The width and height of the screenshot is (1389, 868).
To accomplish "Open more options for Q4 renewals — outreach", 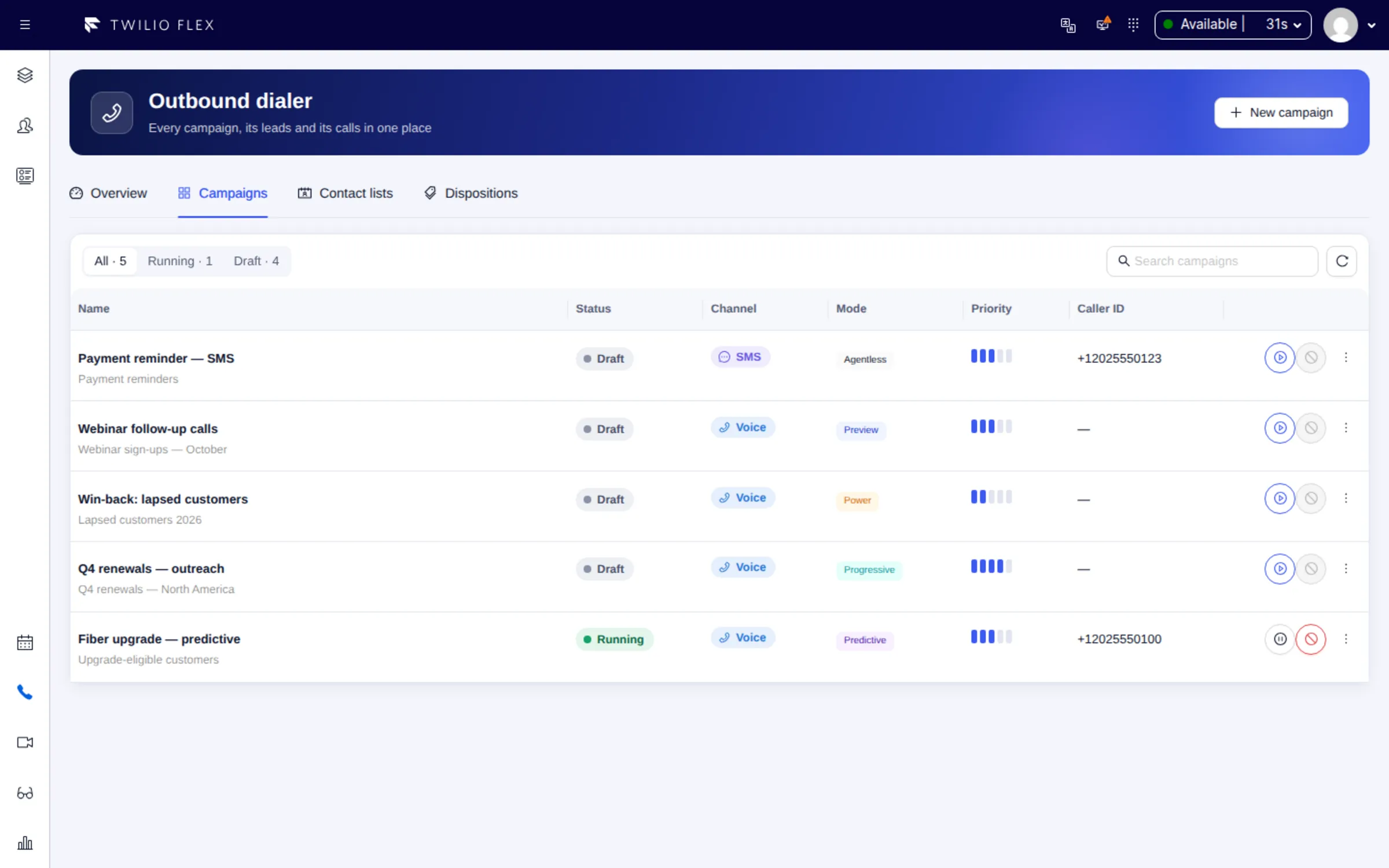I will (x=1346, y=569).
